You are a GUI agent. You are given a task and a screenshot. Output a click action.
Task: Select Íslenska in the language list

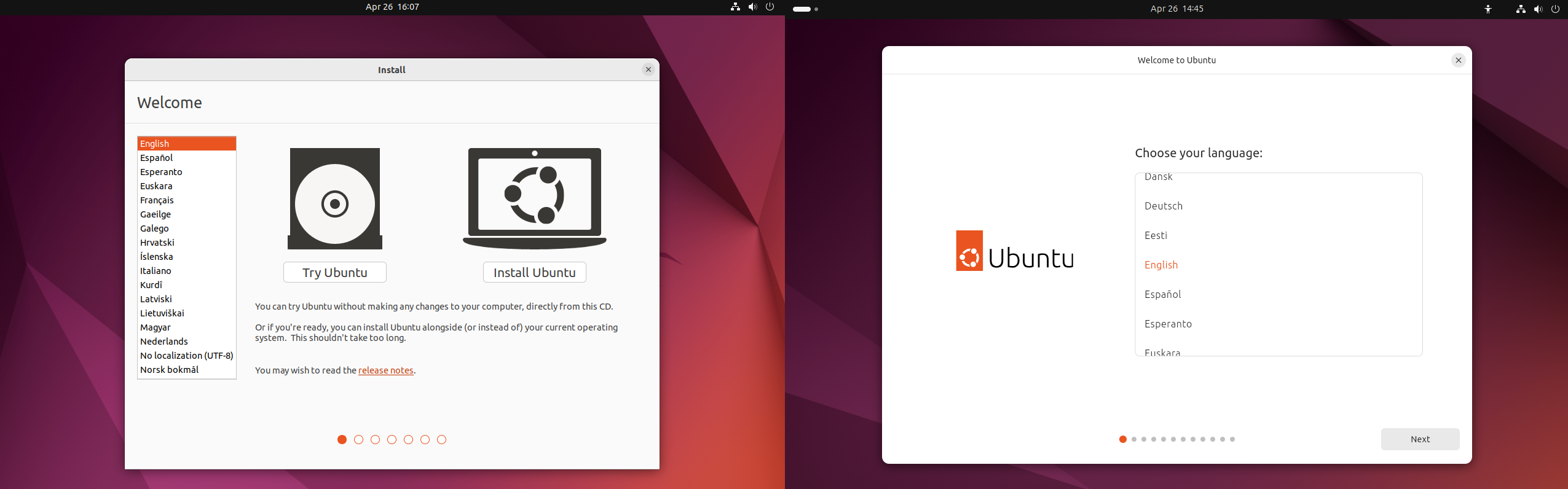coord(187,257)
